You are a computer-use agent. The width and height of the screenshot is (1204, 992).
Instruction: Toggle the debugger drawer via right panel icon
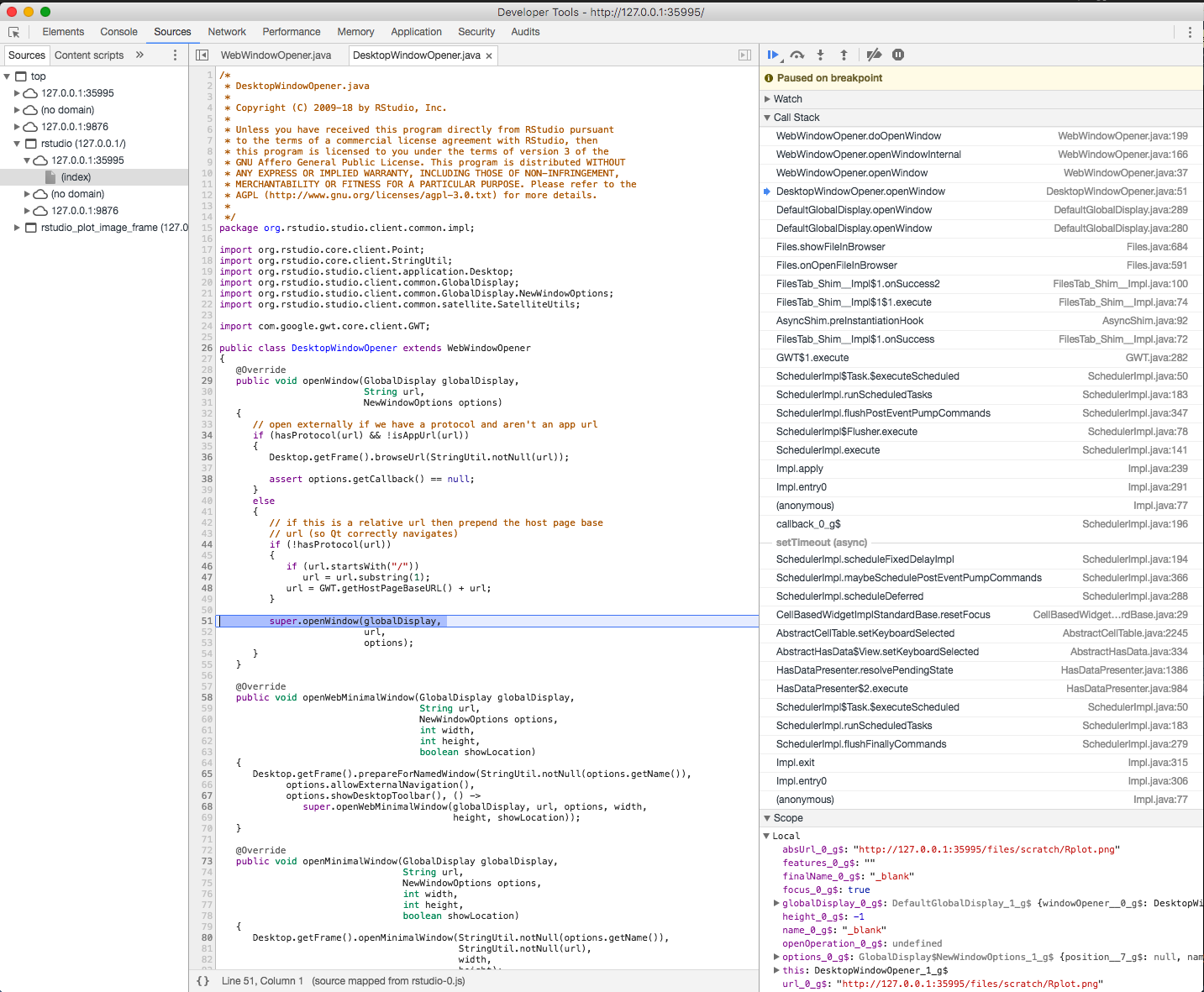(x=744, y=54)
